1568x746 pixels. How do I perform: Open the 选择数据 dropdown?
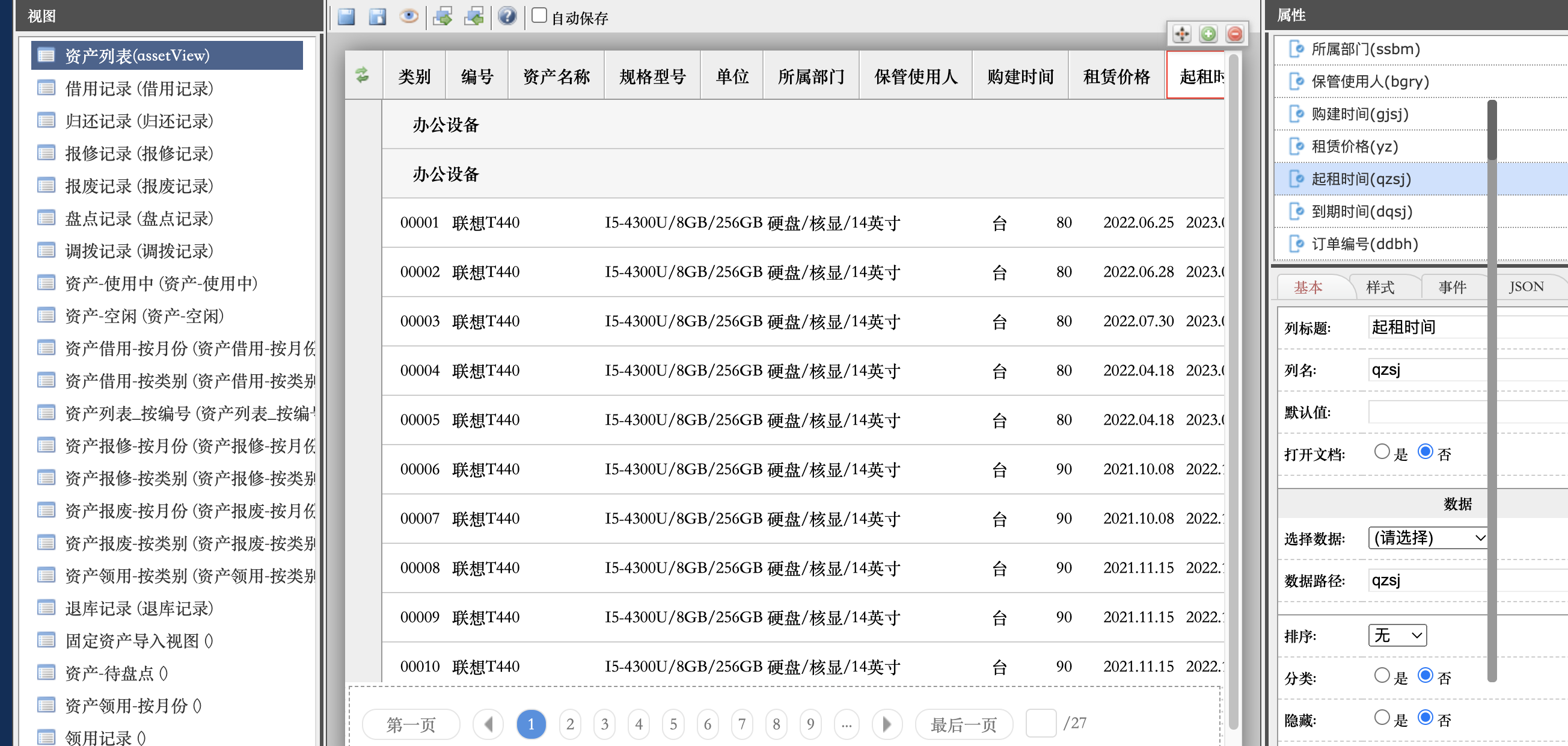coord(1427,538)
